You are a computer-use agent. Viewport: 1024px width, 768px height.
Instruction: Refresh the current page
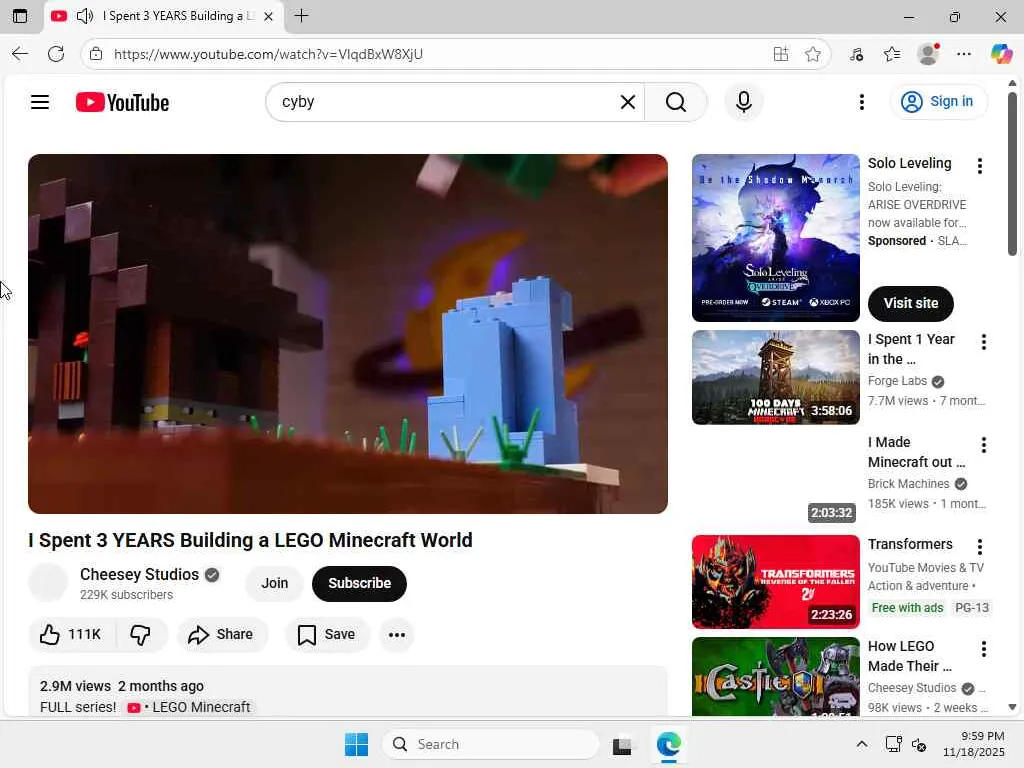[x=56, y=54]
